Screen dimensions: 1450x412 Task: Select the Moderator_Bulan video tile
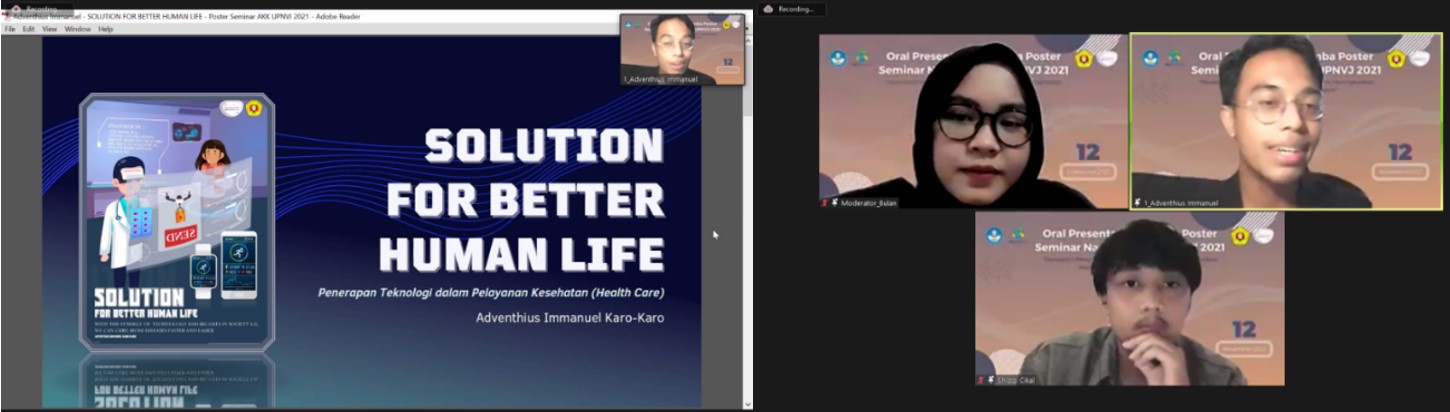(973, 120)
